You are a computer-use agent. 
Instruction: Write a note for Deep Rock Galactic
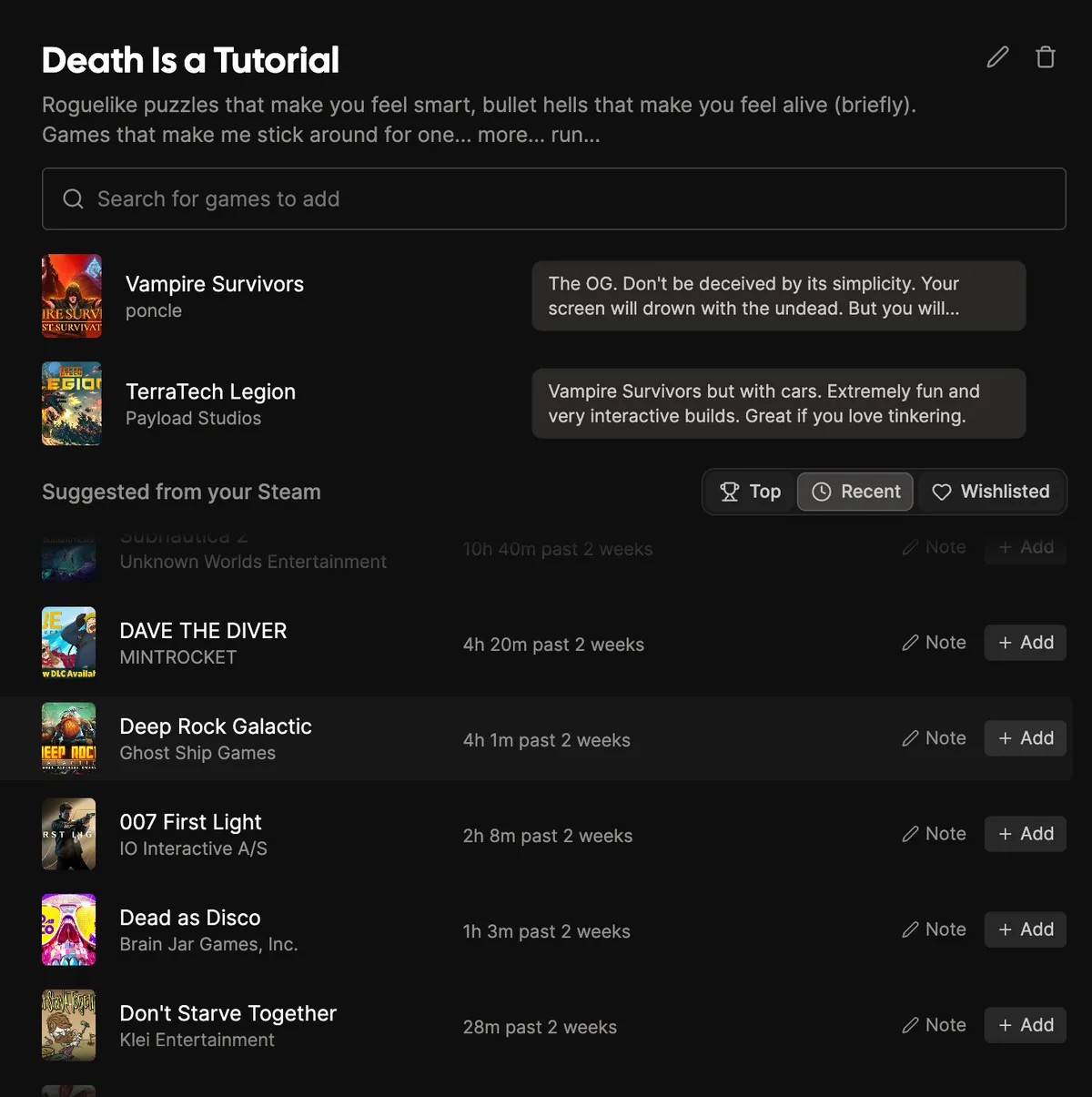click(x=934, y=738)
